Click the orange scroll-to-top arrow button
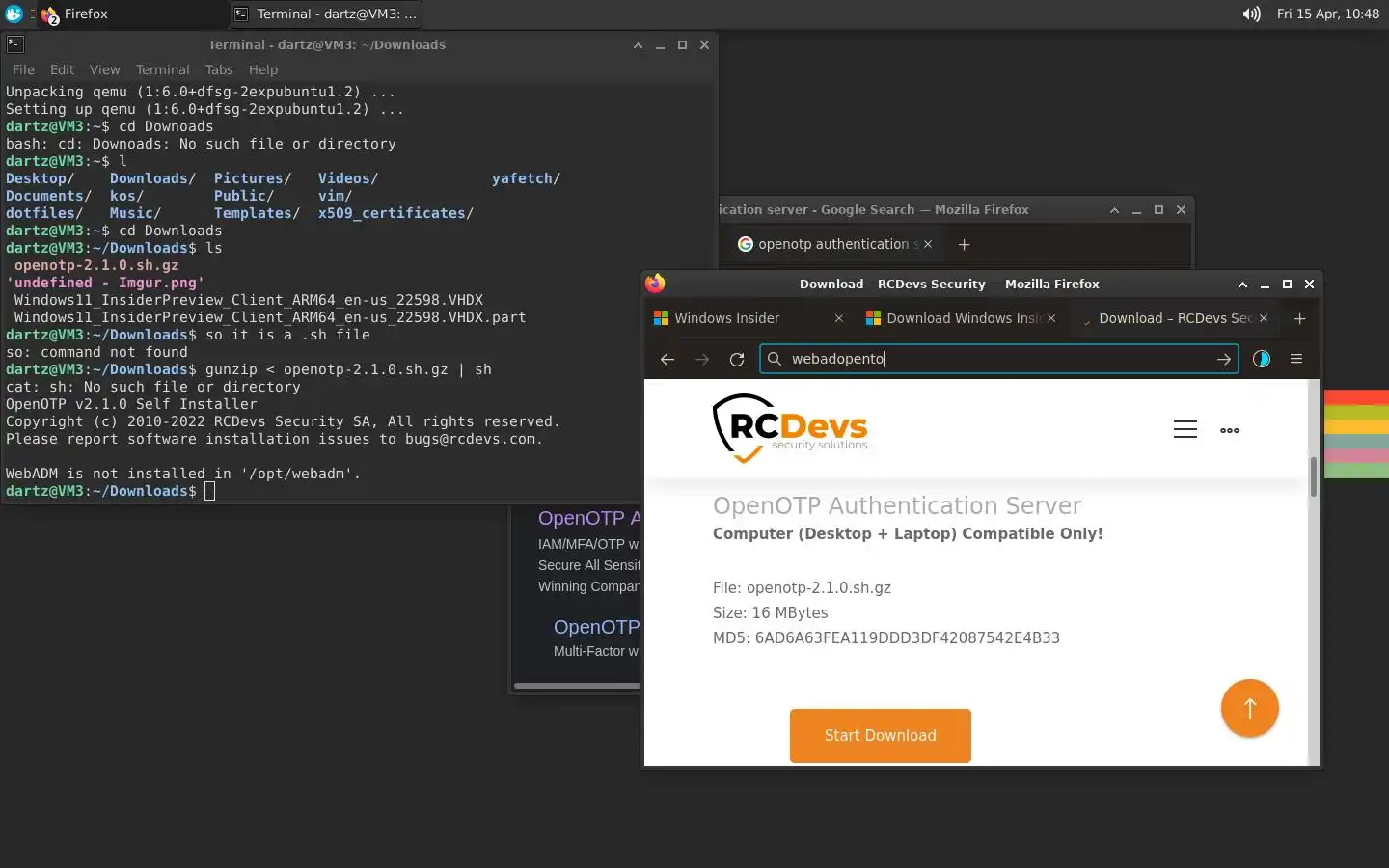Image resolution: width=1389 pixels, height=868 pixels. tap(1250, 708)
